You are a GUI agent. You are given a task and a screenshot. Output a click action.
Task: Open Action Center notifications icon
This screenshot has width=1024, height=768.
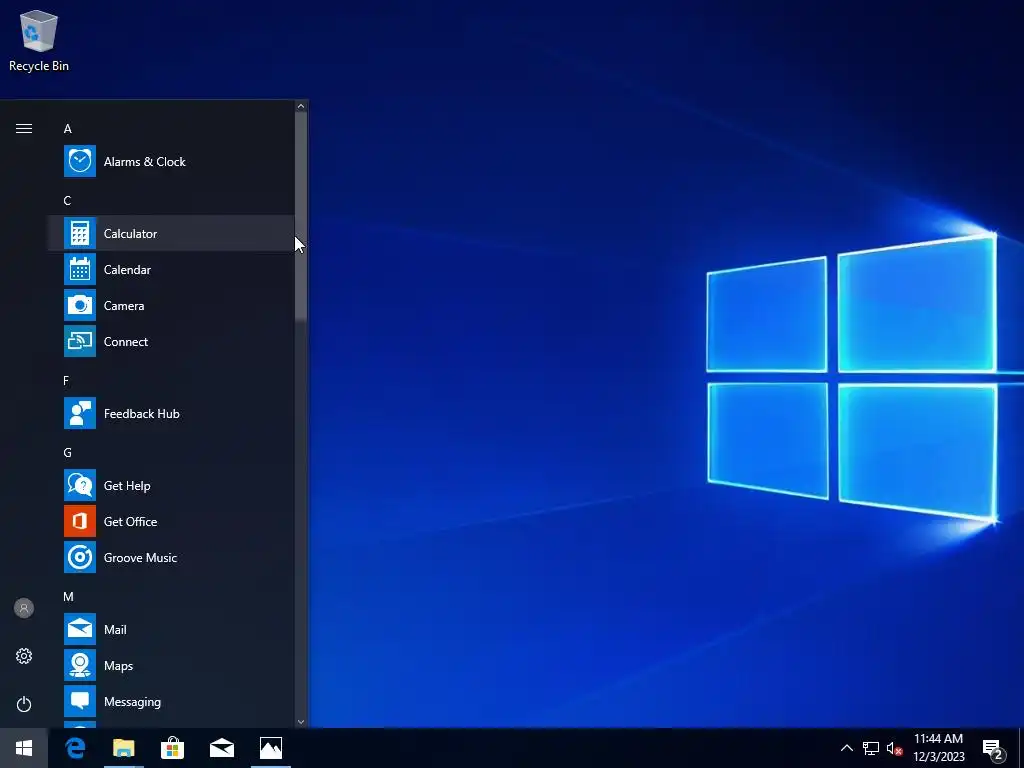(x=992, y=749)
